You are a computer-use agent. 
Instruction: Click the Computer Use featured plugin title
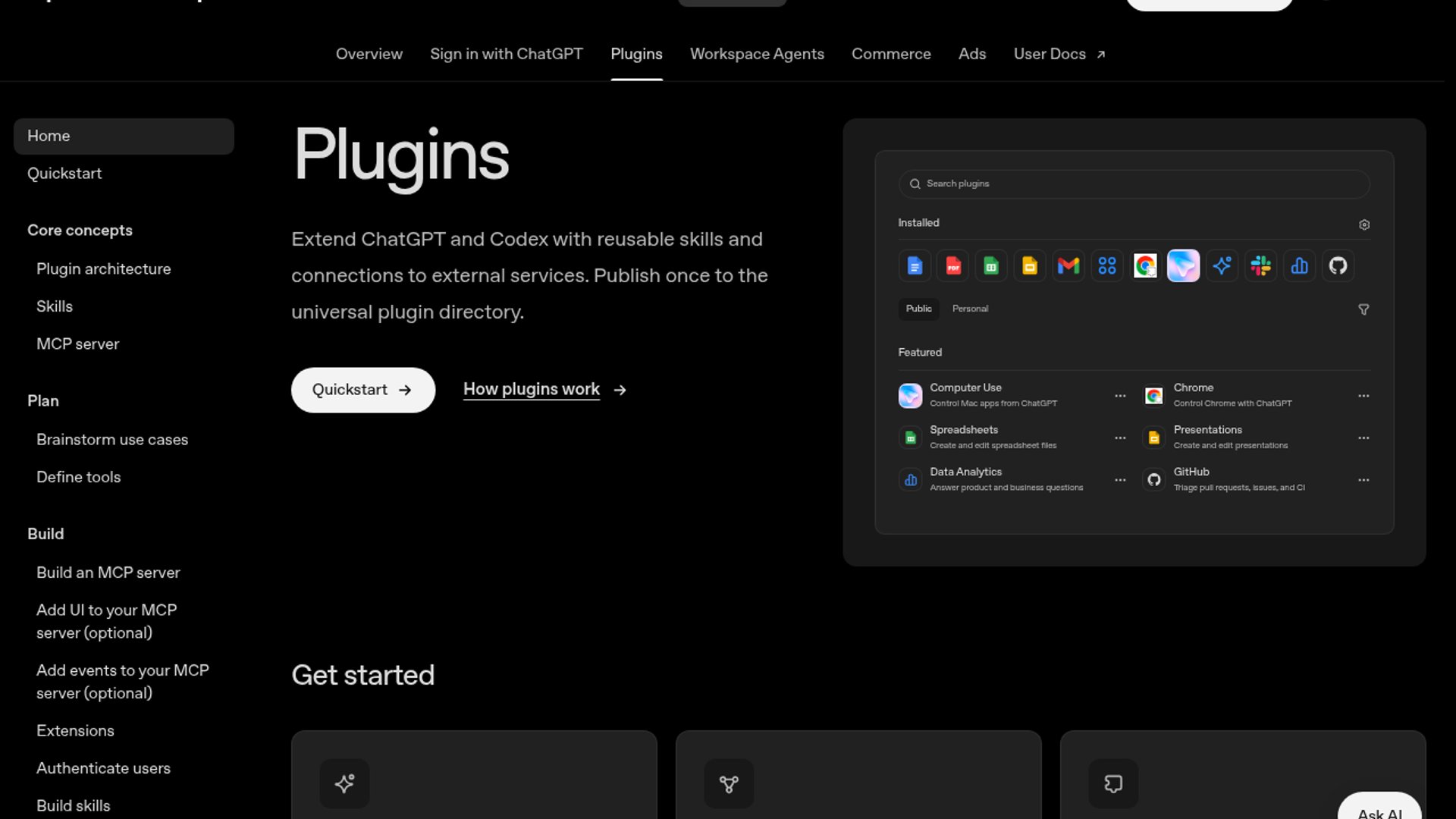click(965, 388)
